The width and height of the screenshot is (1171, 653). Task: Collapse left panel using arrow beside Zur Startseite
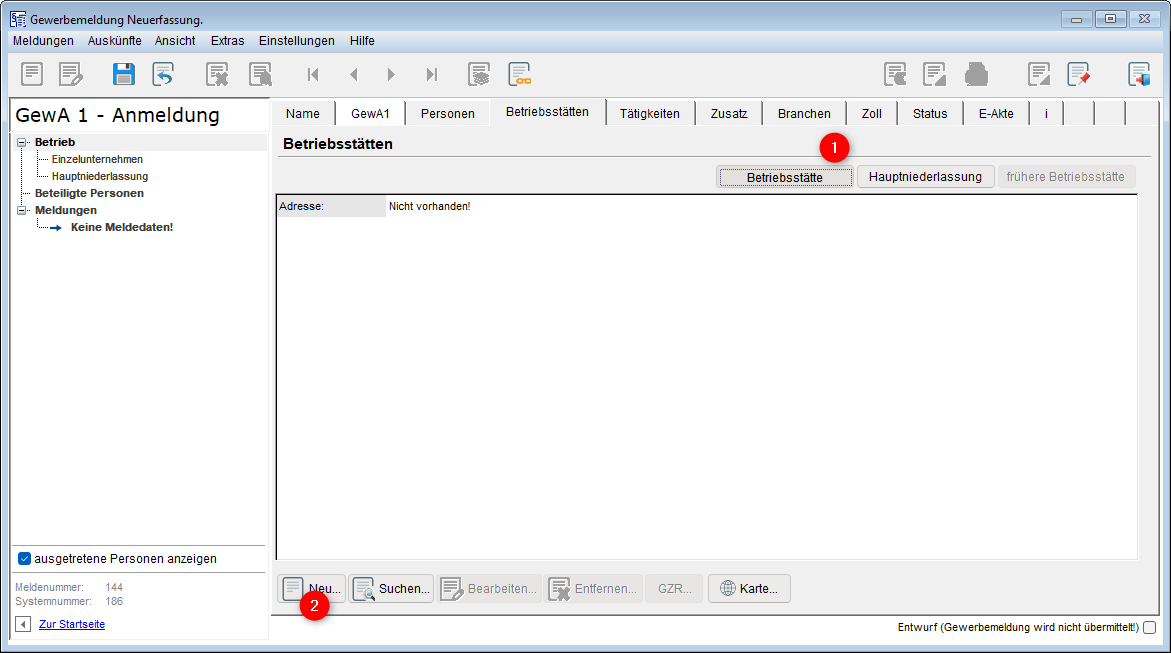[x=23, y=625]
